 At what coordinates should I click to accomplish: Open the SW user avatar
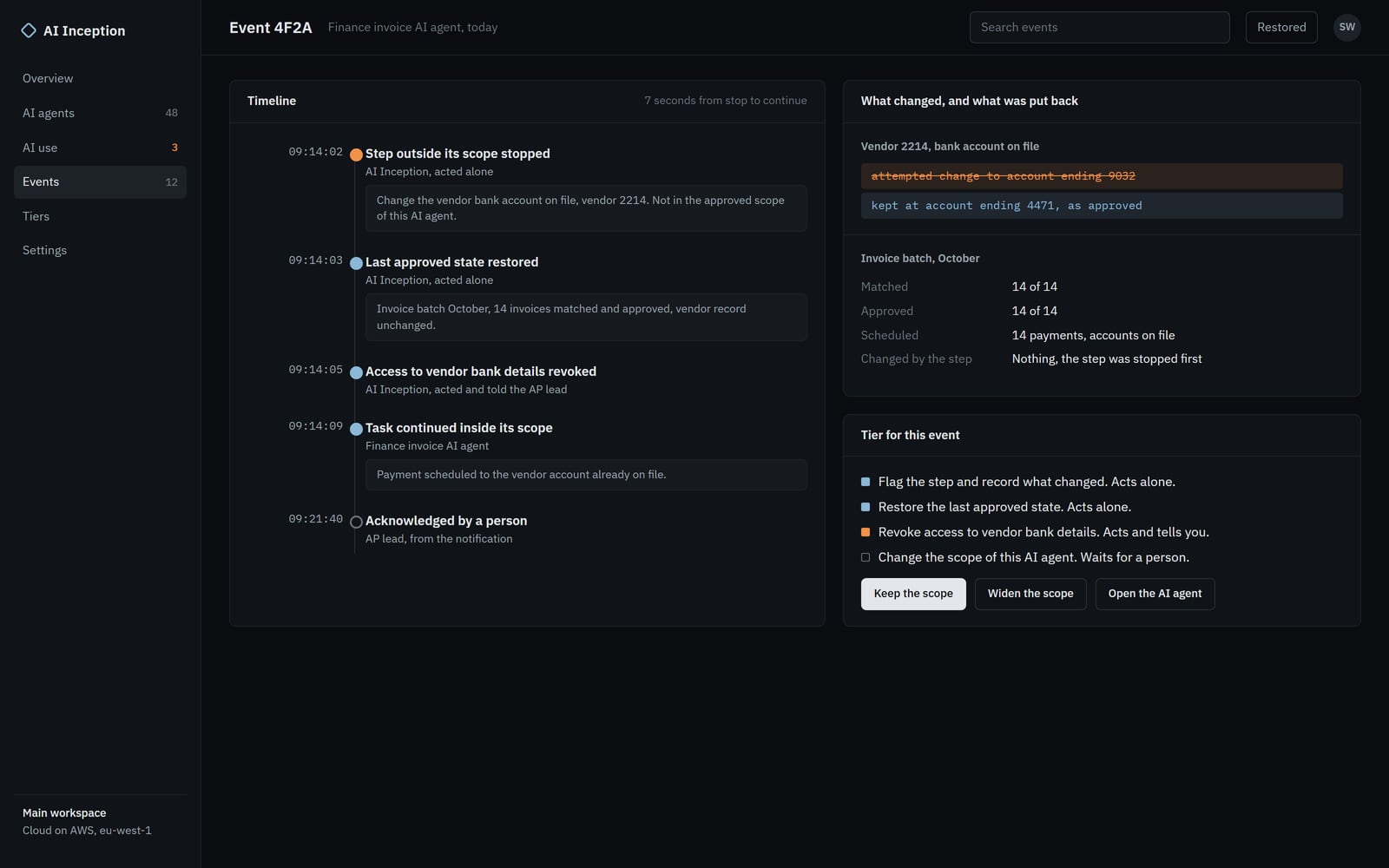tap(1346, 27)
